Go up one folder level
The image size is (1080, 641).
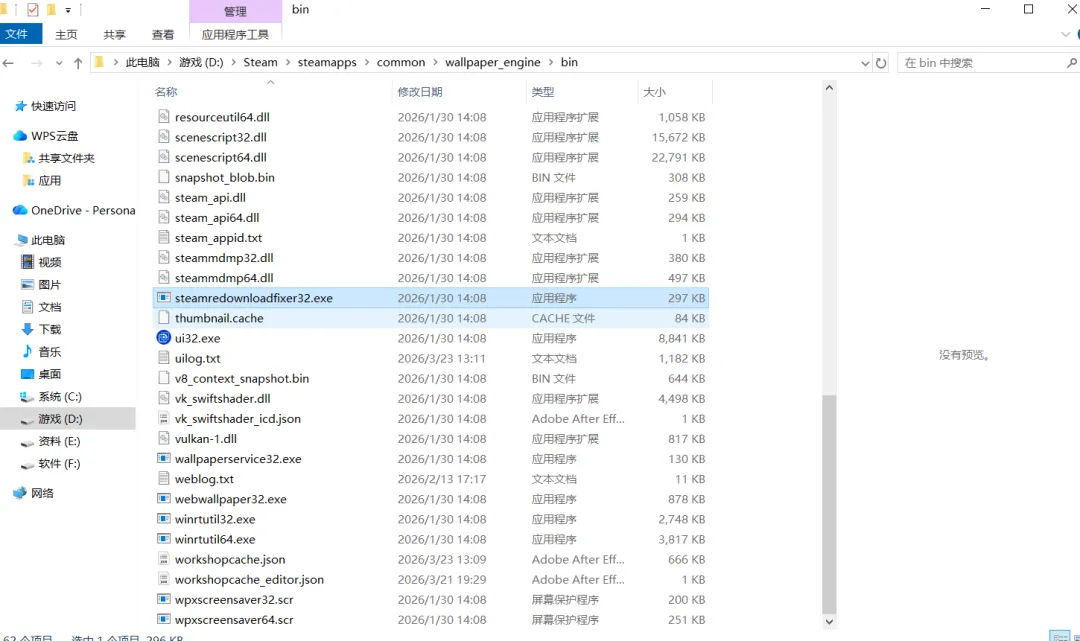coord(78,63)
